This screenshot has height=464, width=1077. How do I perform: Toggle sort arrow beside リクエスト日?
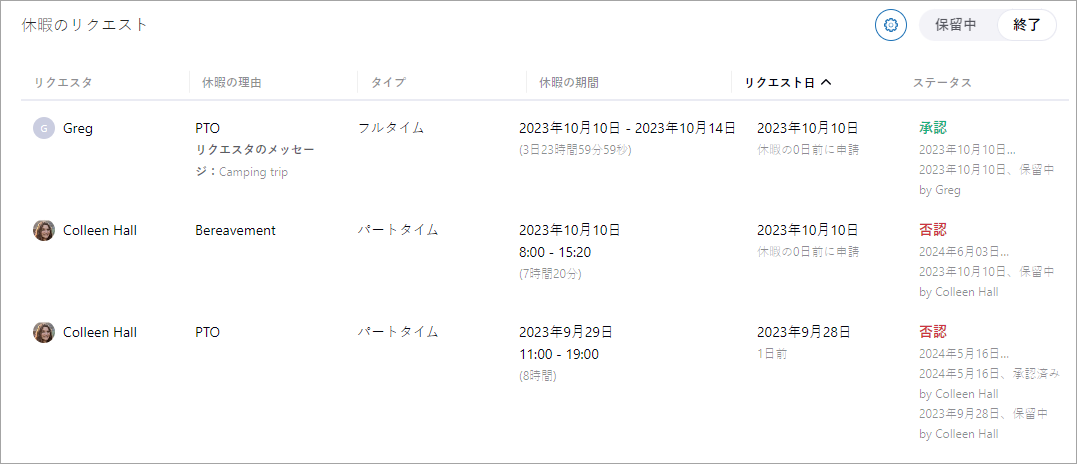(x=826, y=83)
